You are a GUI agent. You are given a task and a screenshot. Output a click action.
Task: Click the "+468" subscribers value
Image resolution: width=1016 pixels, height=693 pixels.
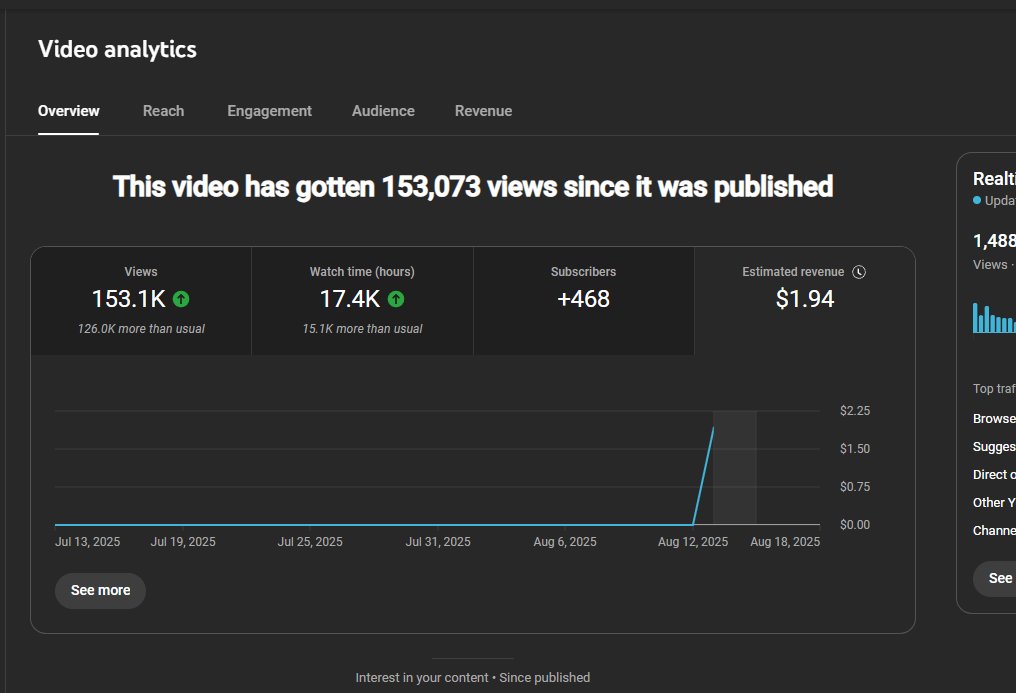583,299
